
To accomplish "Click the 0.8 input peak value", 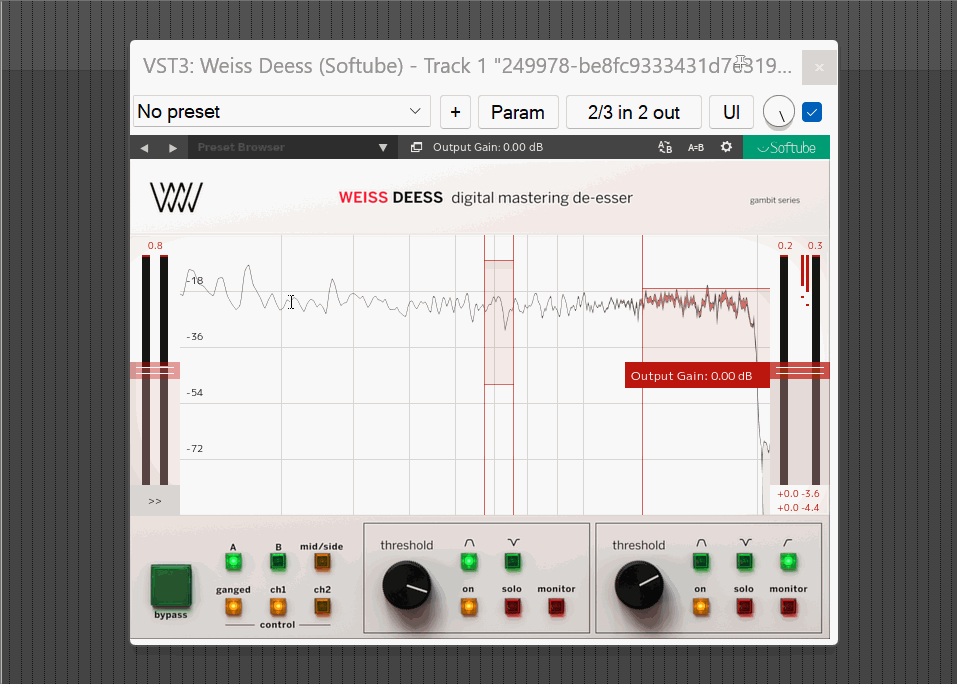I will point(155,245).
